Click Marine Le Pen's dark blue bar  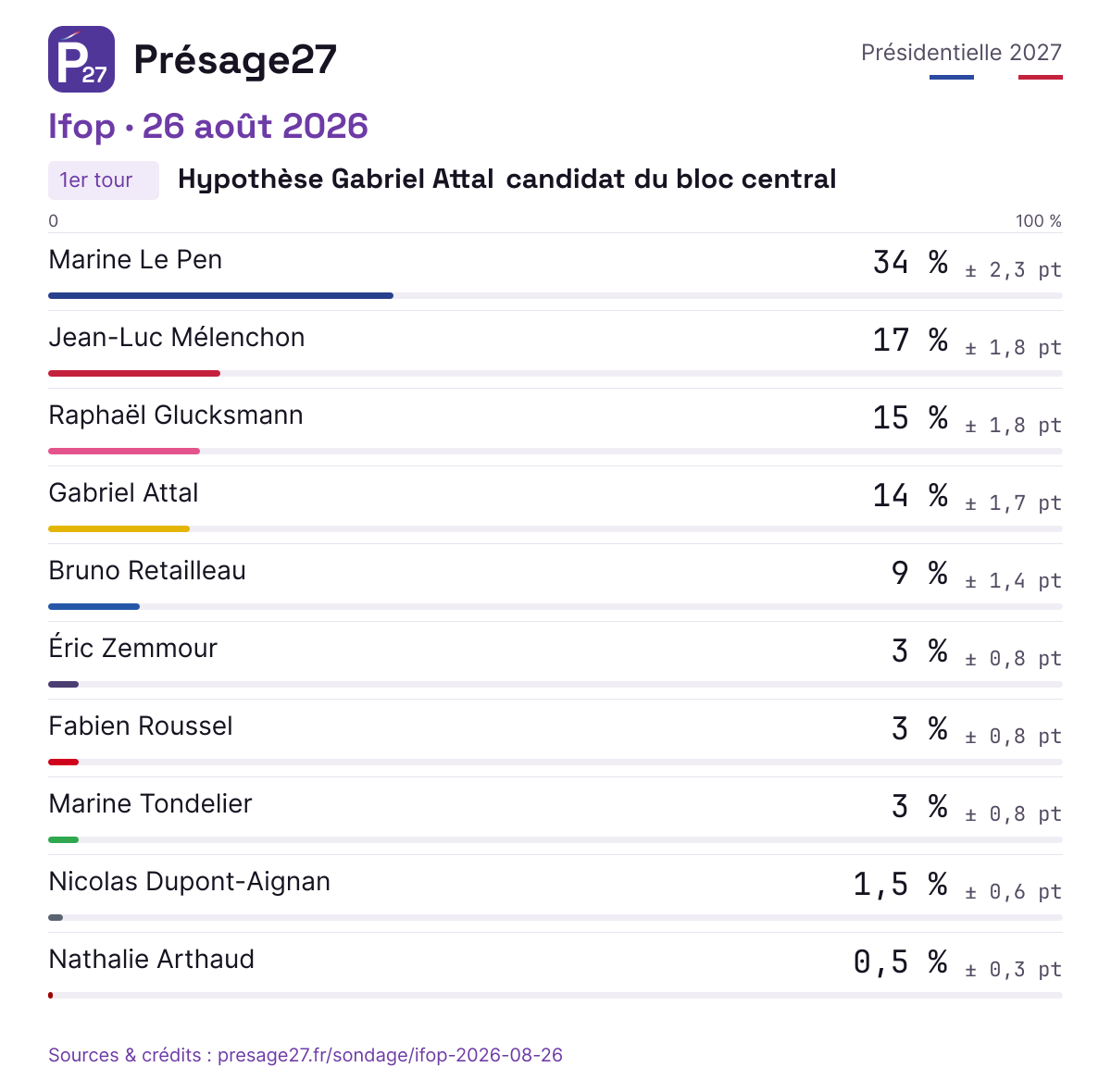[220, 296]
